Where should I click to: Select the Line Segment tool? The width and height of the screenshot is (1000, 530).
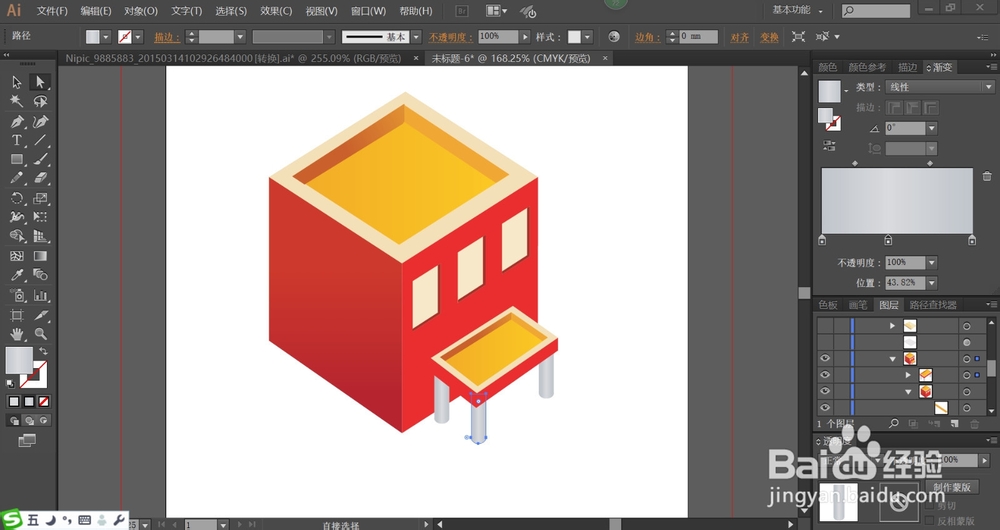click(x=40, y=140)
